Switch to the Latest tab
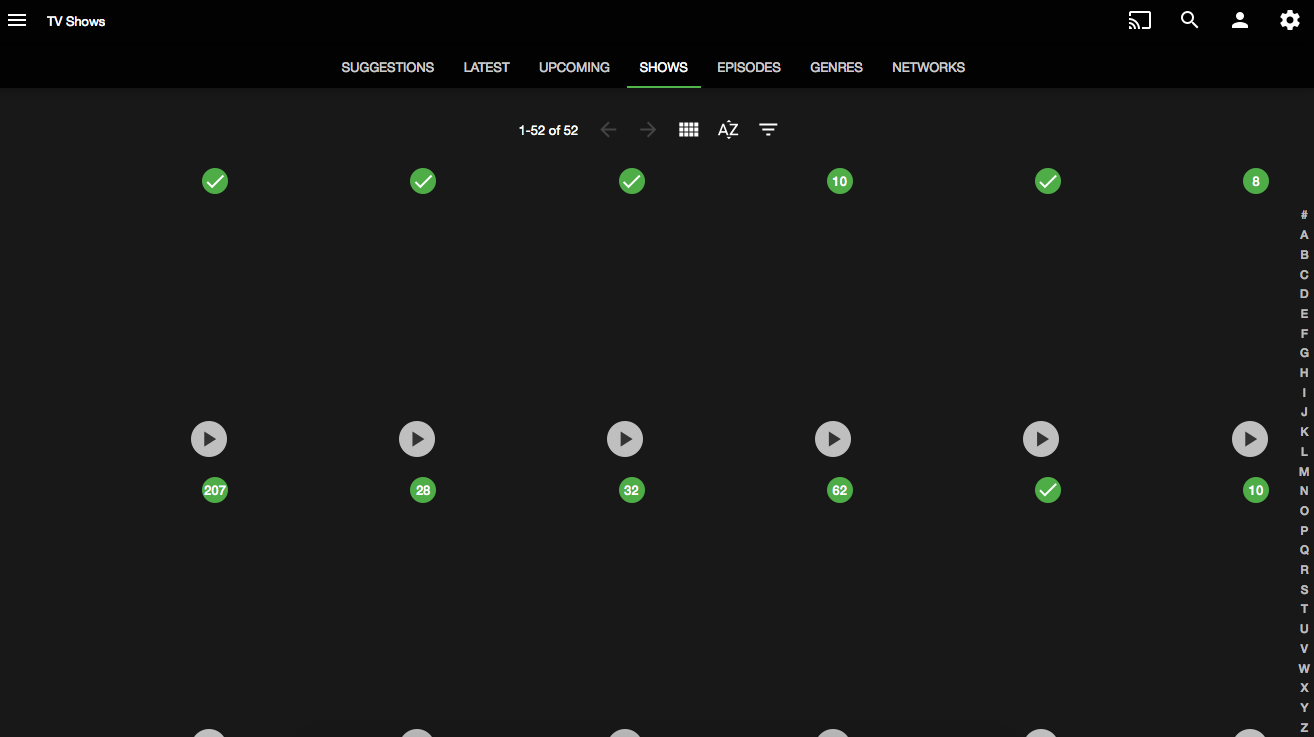The width and height of the screenshot is (1314, 737). pyautogui.click(x=486, y=67)
